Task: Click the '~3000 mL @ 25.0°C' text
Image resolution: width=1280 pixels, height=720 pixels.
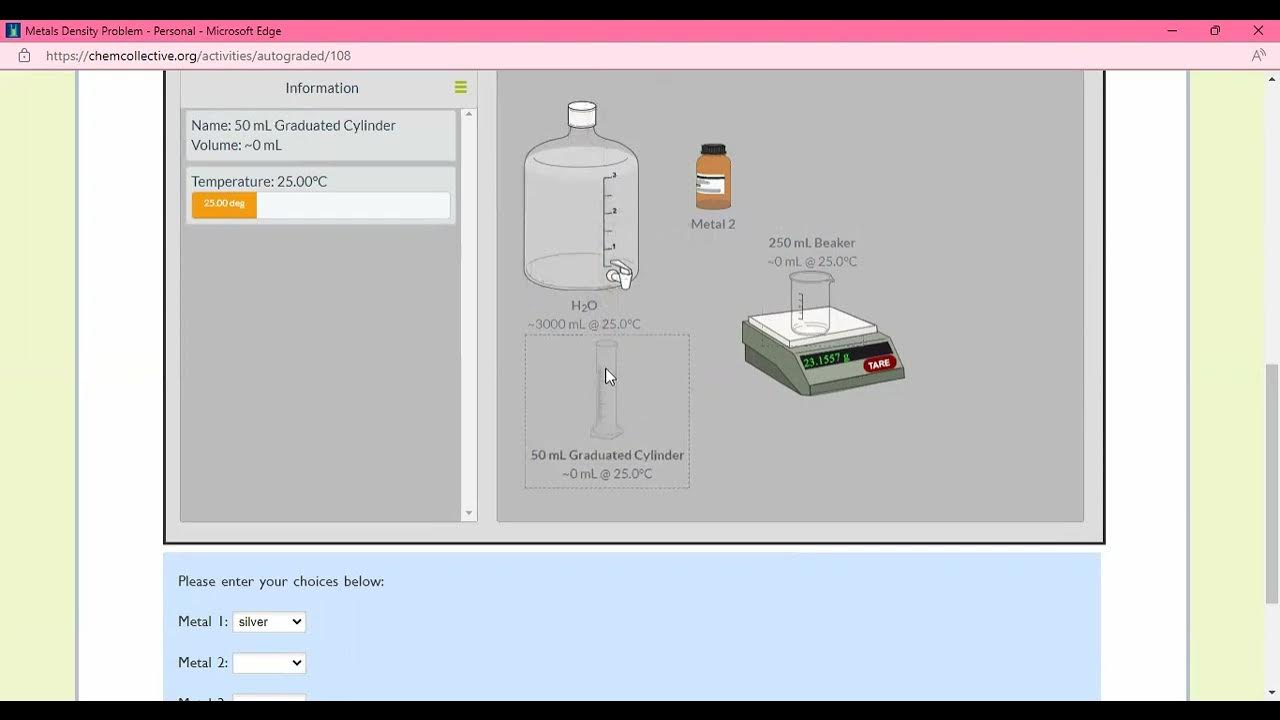Action: click(584, 324)
